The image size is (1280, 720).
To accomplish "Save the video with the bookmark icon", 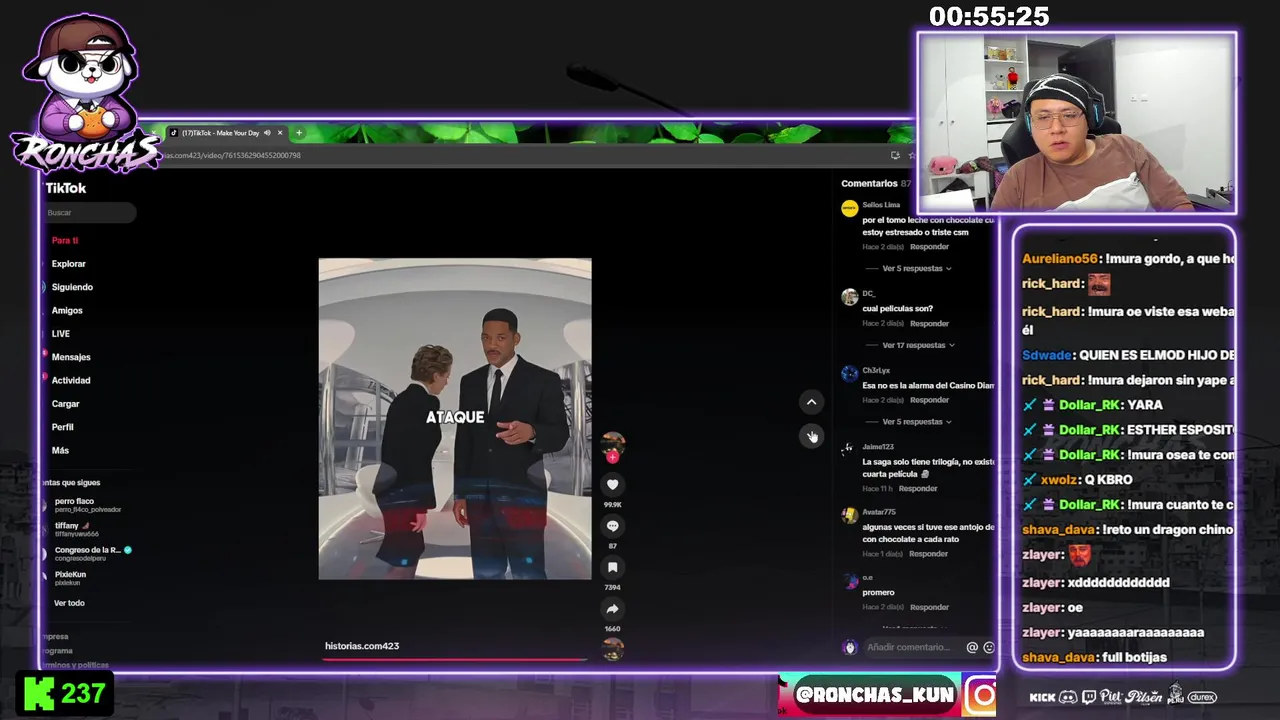I will coord(613,567).
